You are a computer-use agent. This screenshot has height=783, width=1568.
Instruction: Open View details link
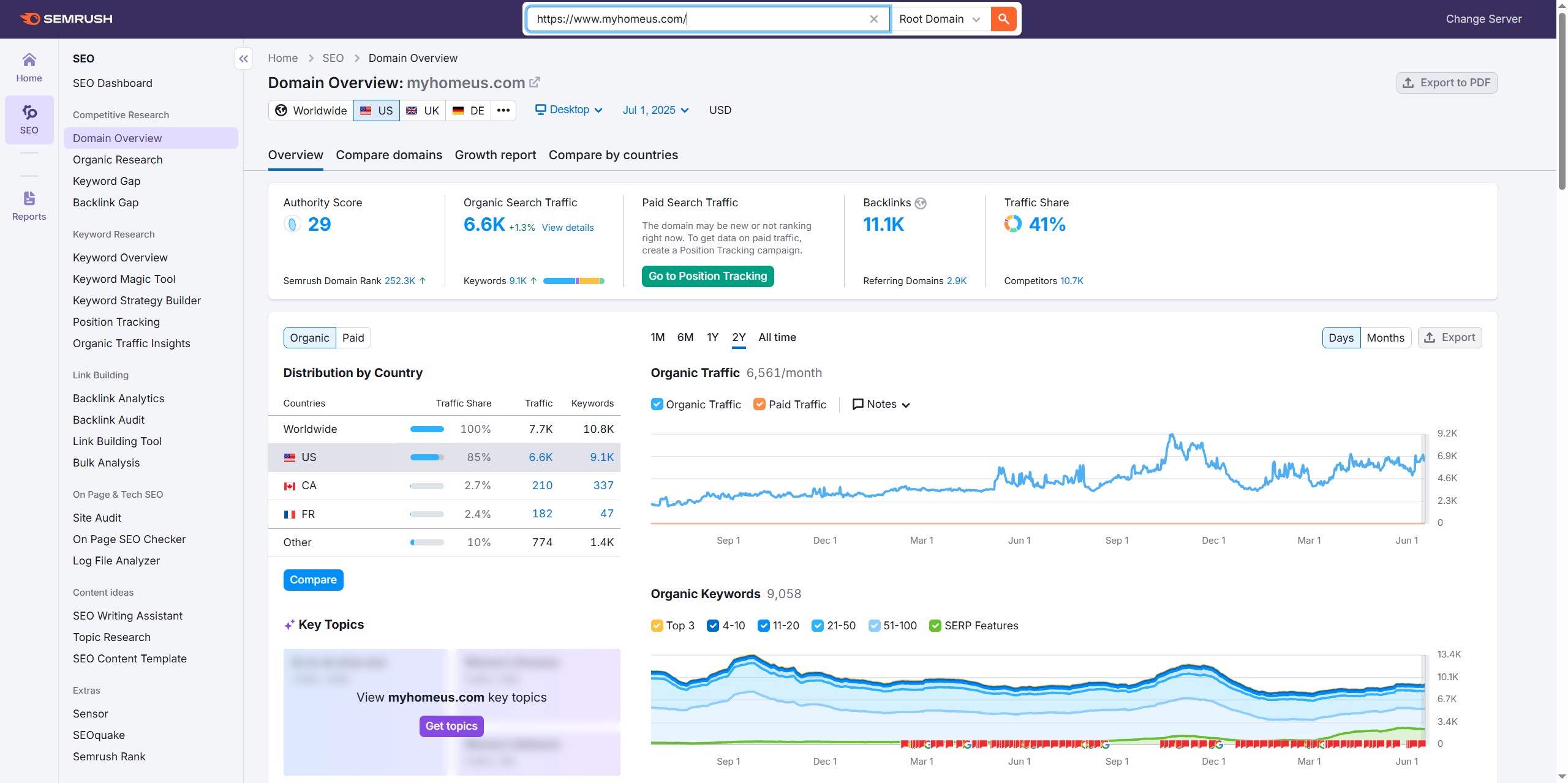click(x=568, y=228)
